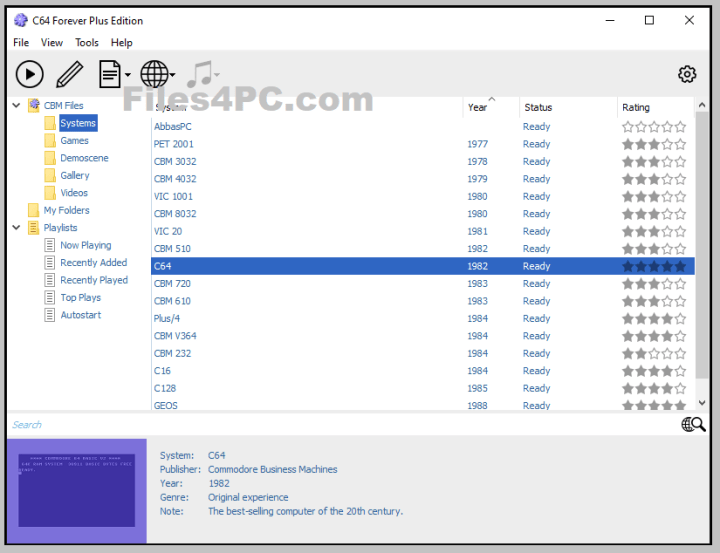This screenshot has width=720, height=553.
Task: Select the C64 system row
Action: (422, 266)
